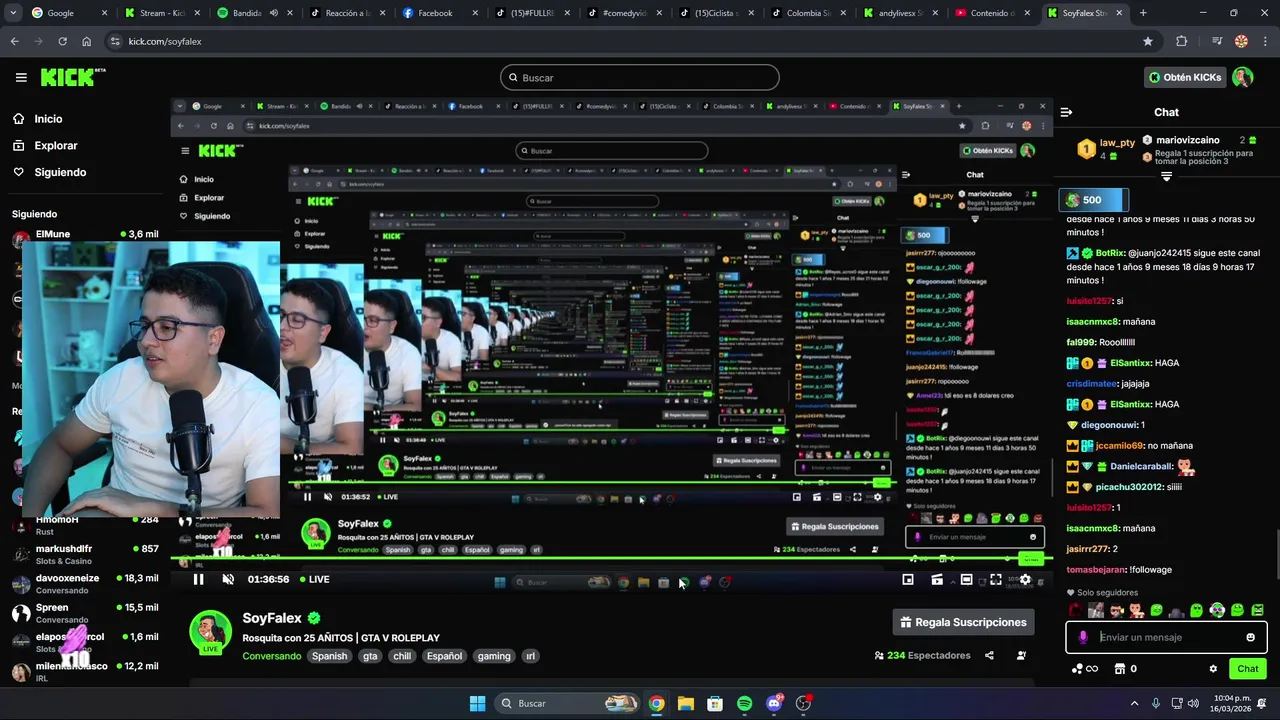Send message with the green Chat button

tap(1248, 669)
